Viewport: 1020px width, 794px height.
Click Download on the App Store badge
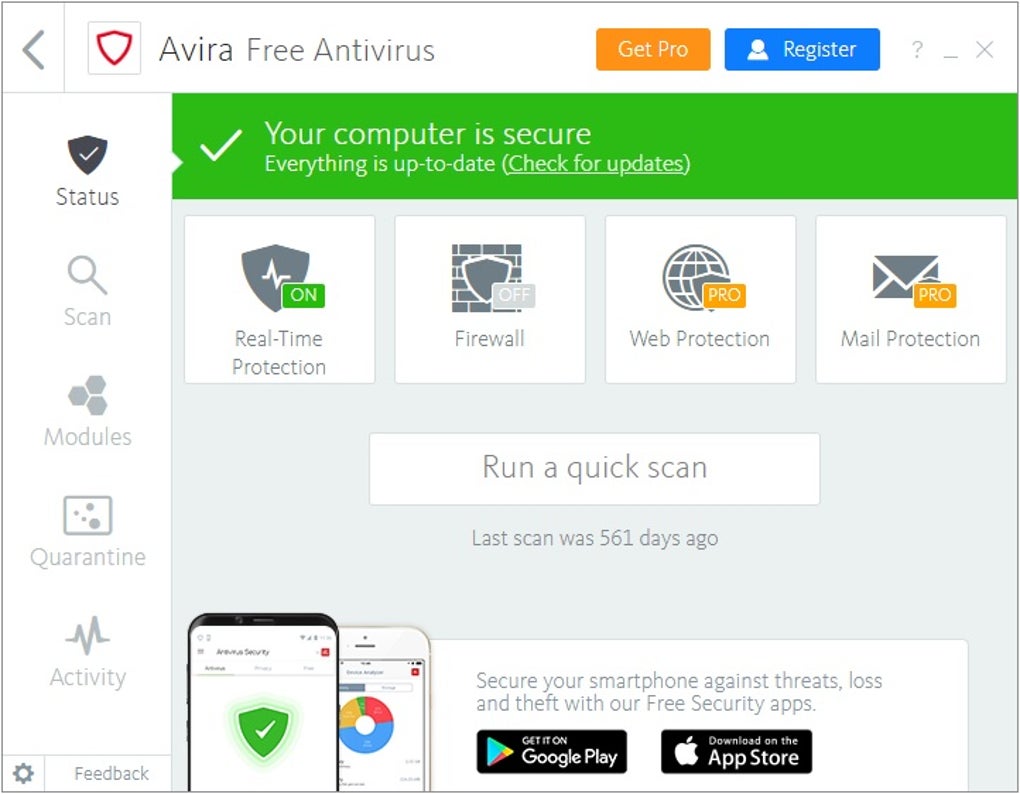point(736,752)
